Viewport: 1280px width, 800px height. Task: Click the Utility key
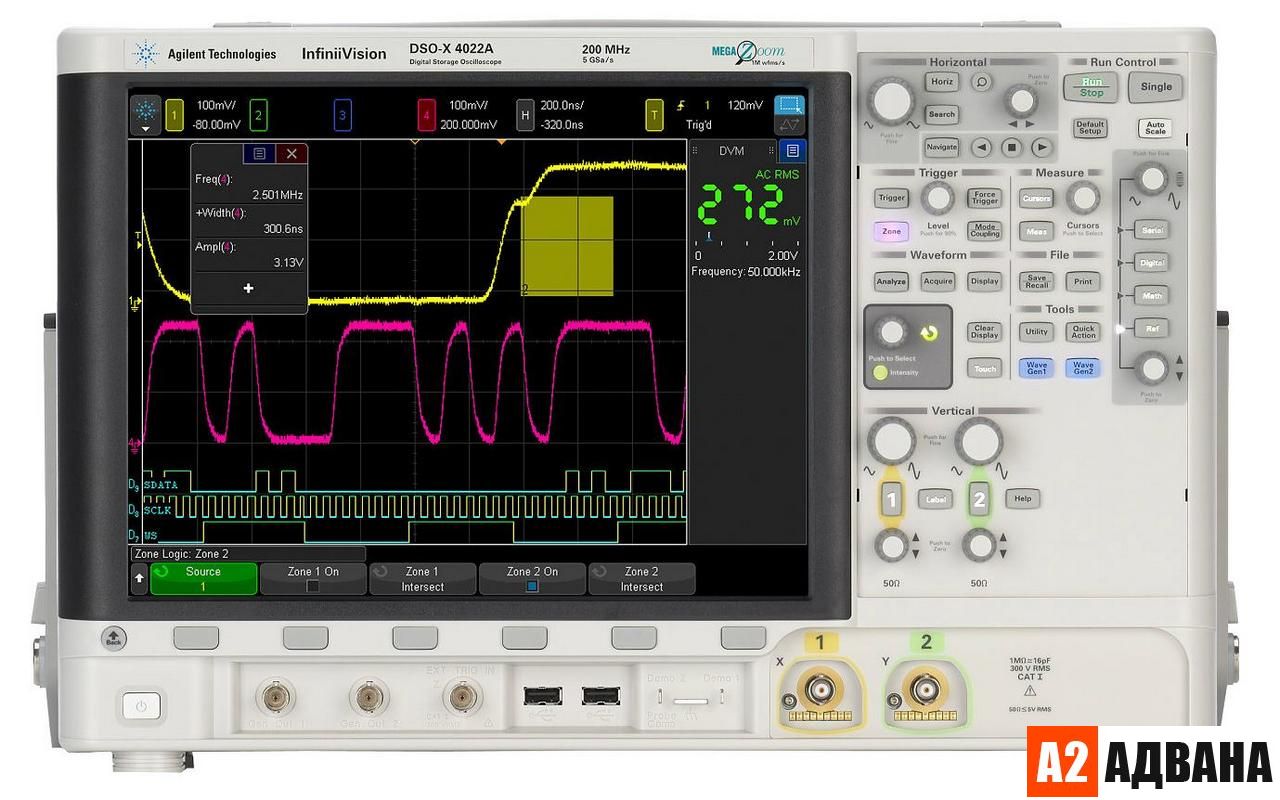point(1036,332)
